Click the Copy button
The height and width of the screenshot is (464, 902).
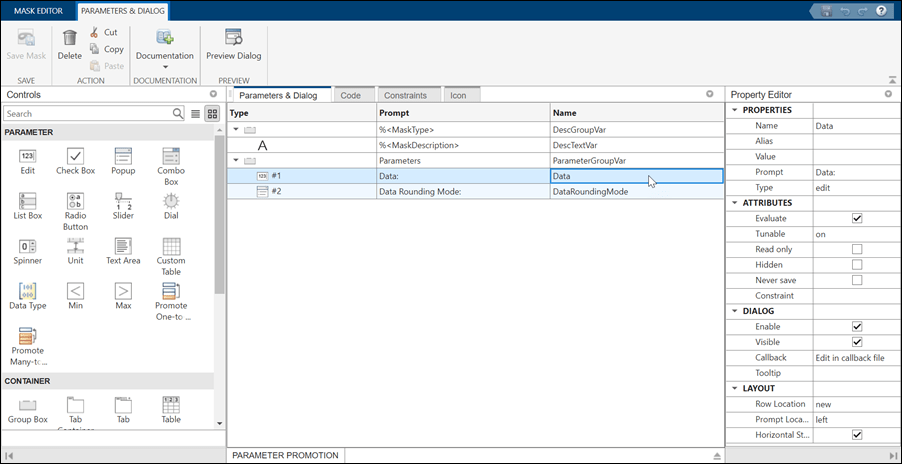[x=106, y=49]
